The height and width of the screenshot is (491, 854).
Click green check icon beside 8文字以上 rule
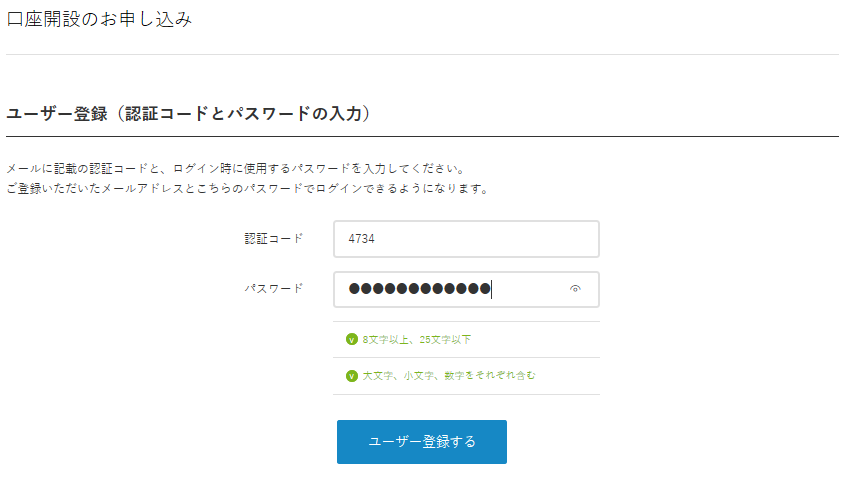click(x=352, y=340)
